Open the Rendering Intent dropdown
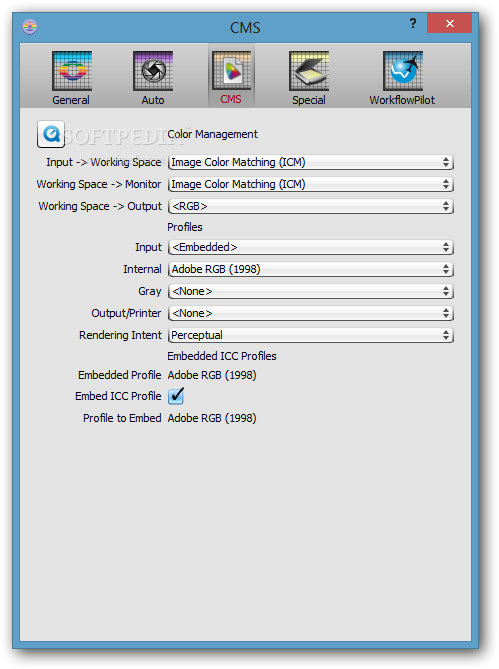 (x=311, y=335)
